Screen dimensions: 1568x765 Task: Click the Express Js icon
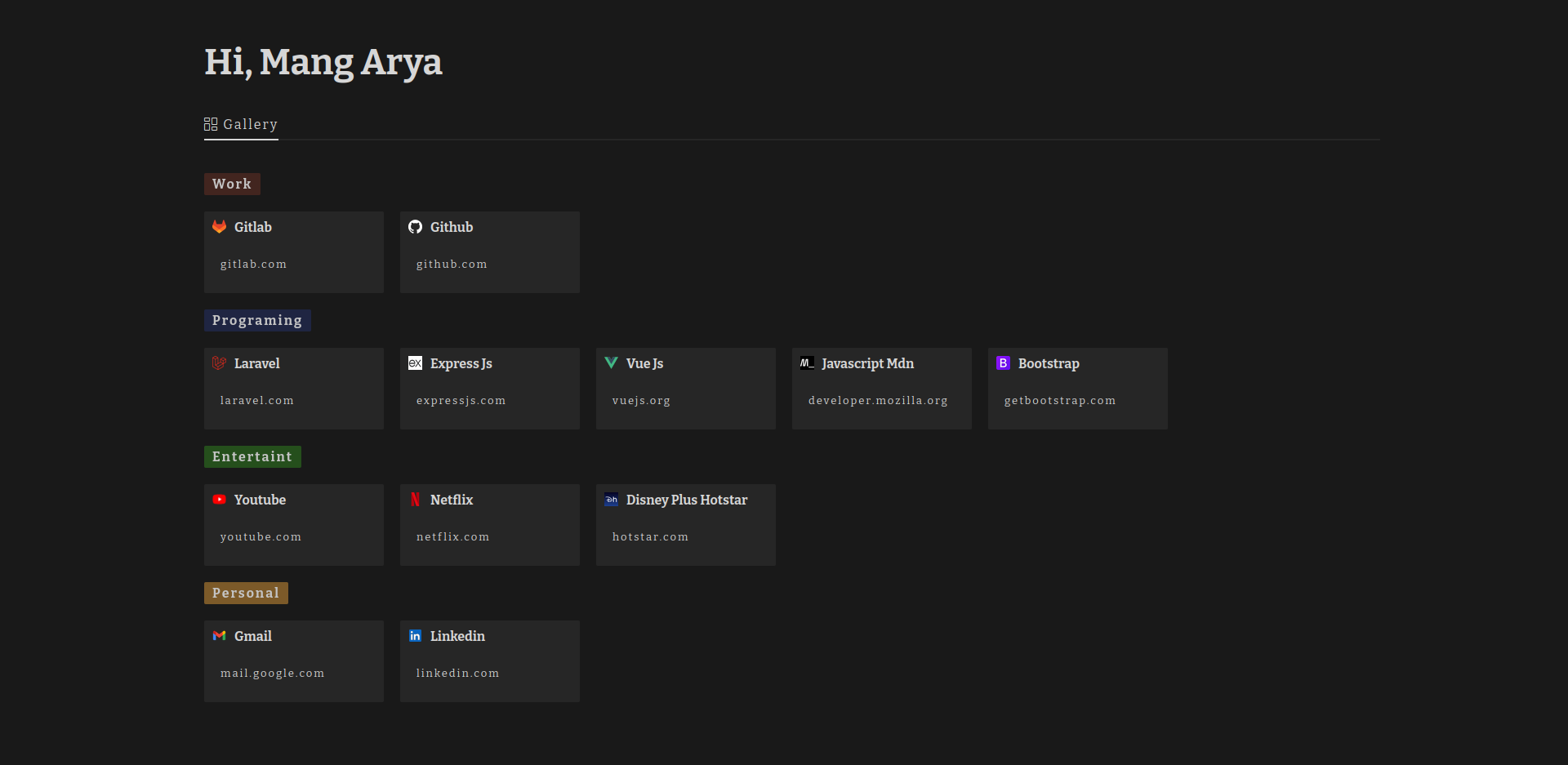(x=415, y=363)
